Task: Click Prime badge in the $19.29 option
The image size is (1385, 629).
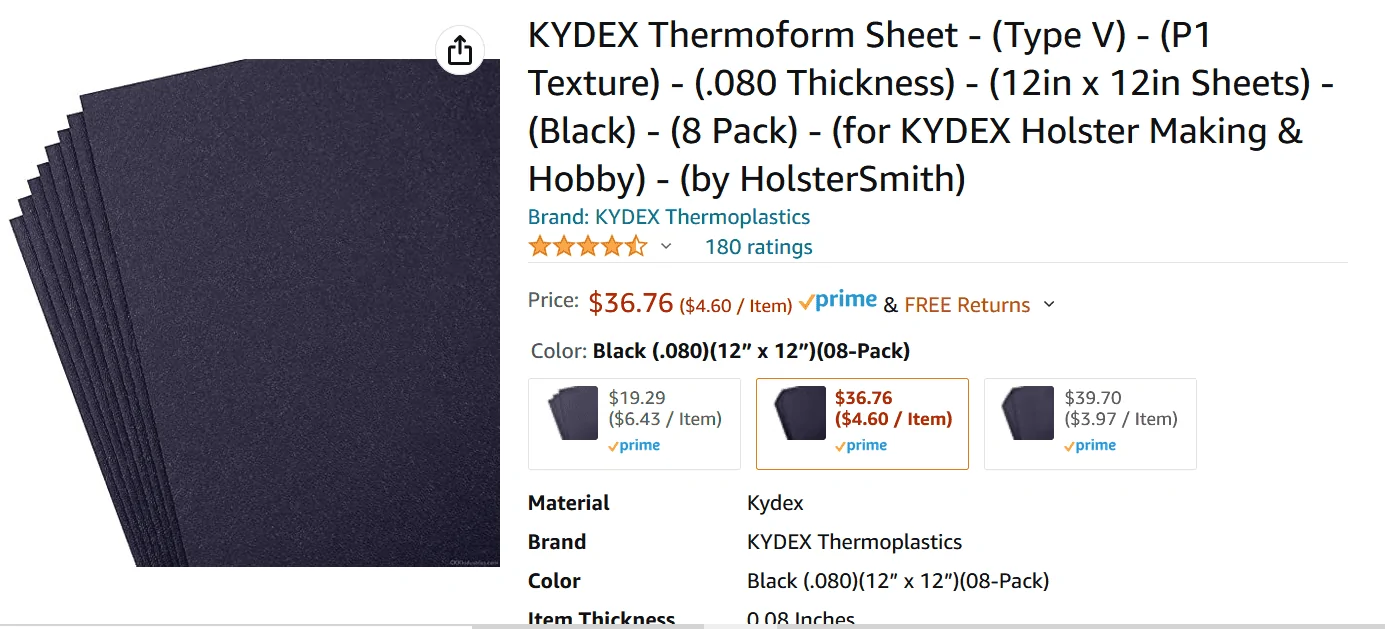Action: pos(634,446)
